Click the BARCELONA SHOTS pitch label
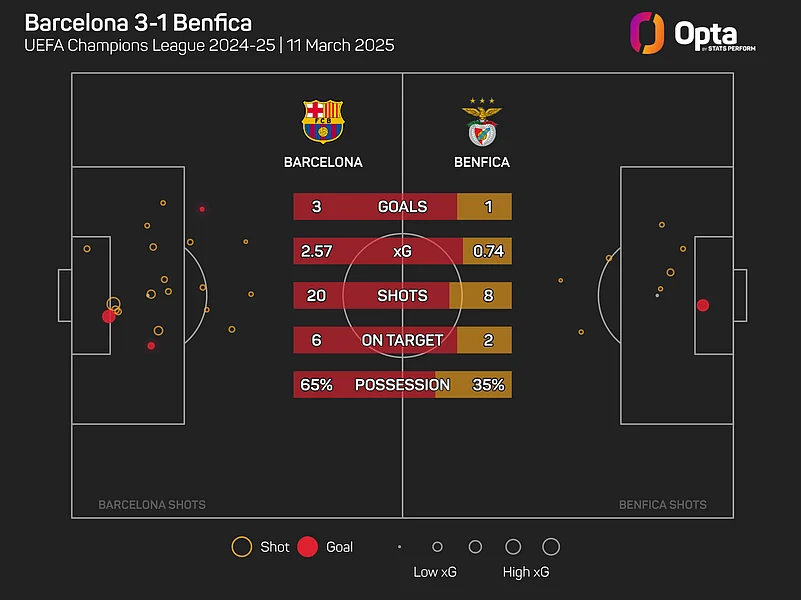 [152, 505]
